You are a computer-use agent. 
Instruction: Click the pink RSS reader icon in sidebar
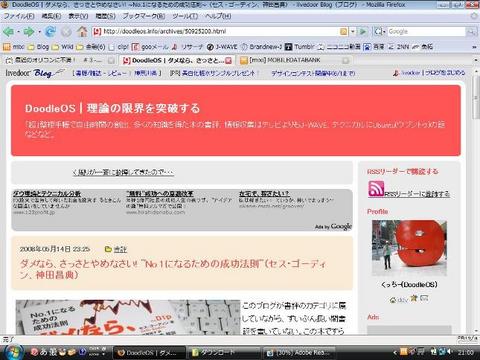click(x=376, y=188)
